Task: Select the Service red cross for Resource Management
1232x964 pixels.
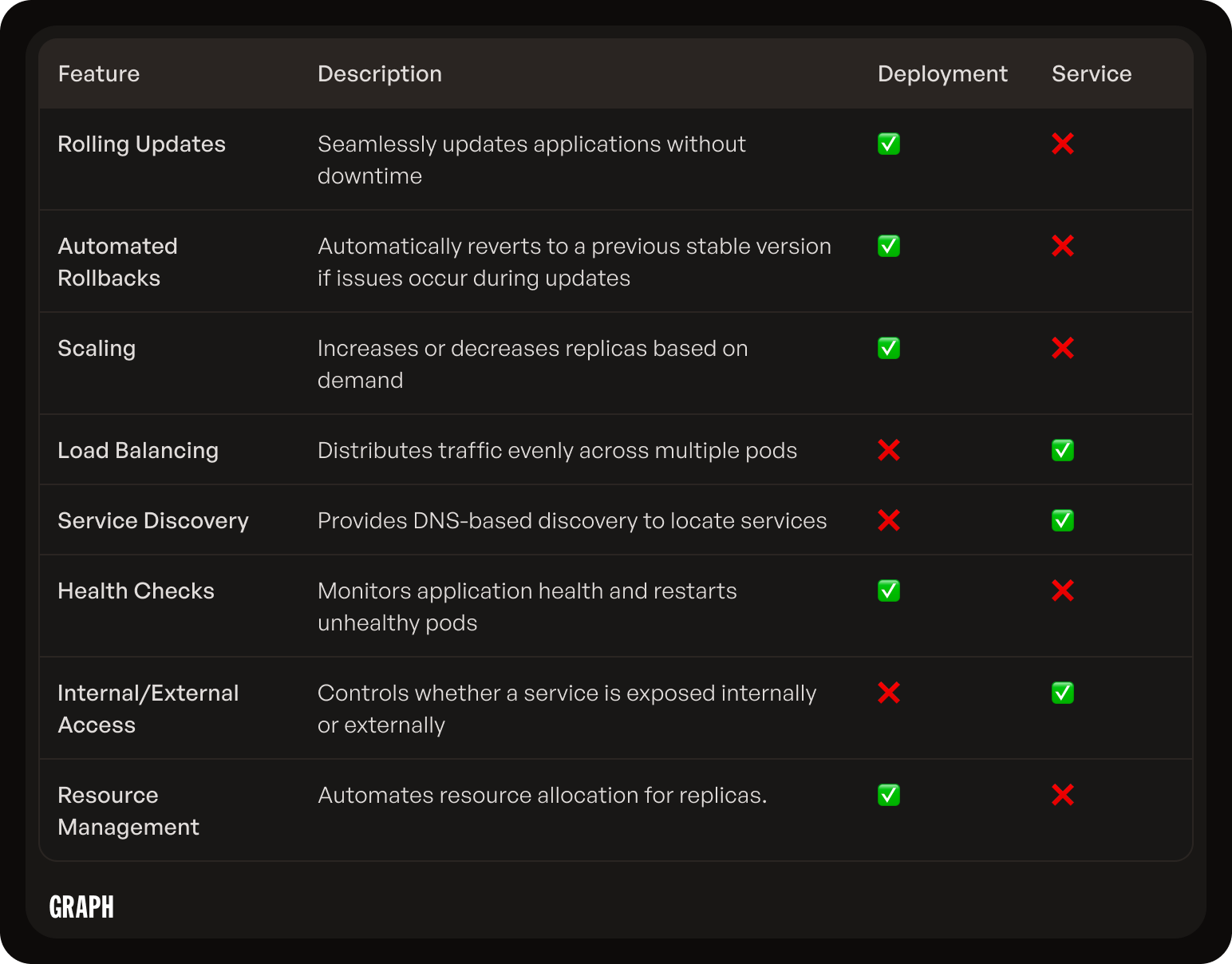Action: [1063, 795]
